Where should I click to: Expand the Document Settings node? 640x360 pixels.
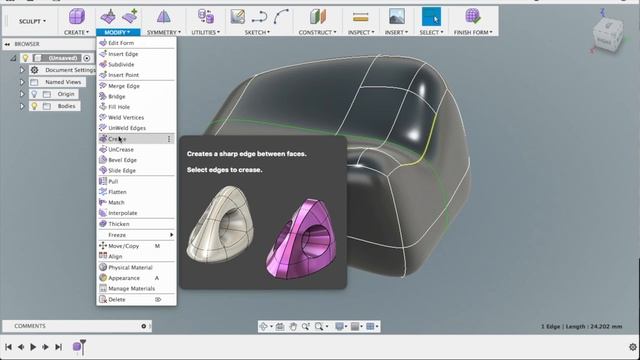(x=22, y=70)
